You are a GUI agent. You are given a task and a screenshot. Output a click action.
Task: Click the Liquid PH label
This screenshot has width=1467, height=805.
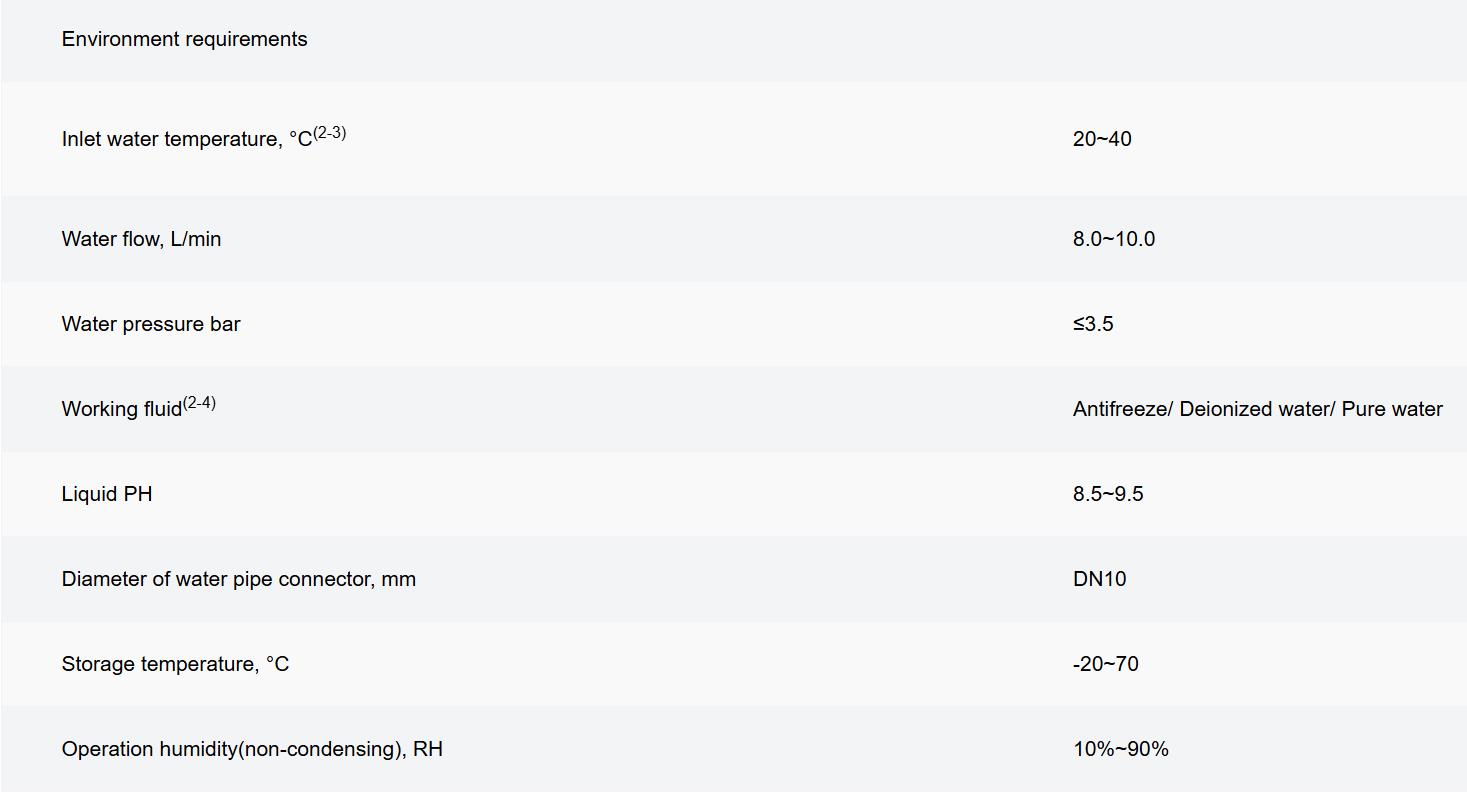point(106,494)
